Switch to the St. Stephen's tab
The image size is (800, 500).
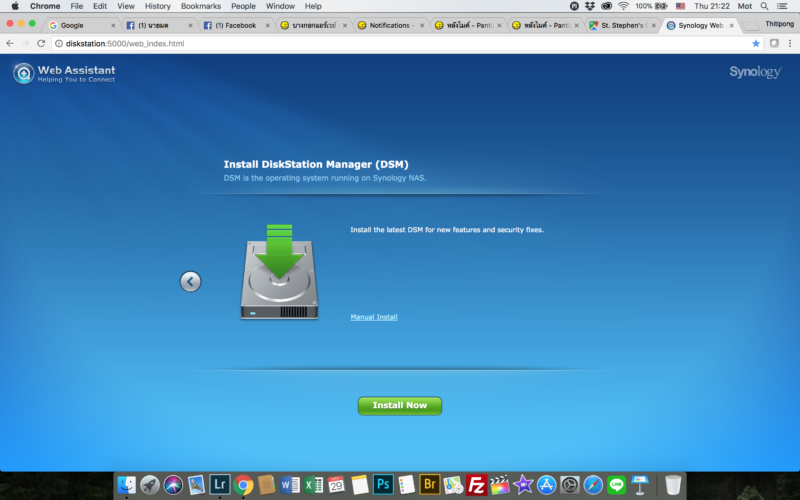(621, 25)
